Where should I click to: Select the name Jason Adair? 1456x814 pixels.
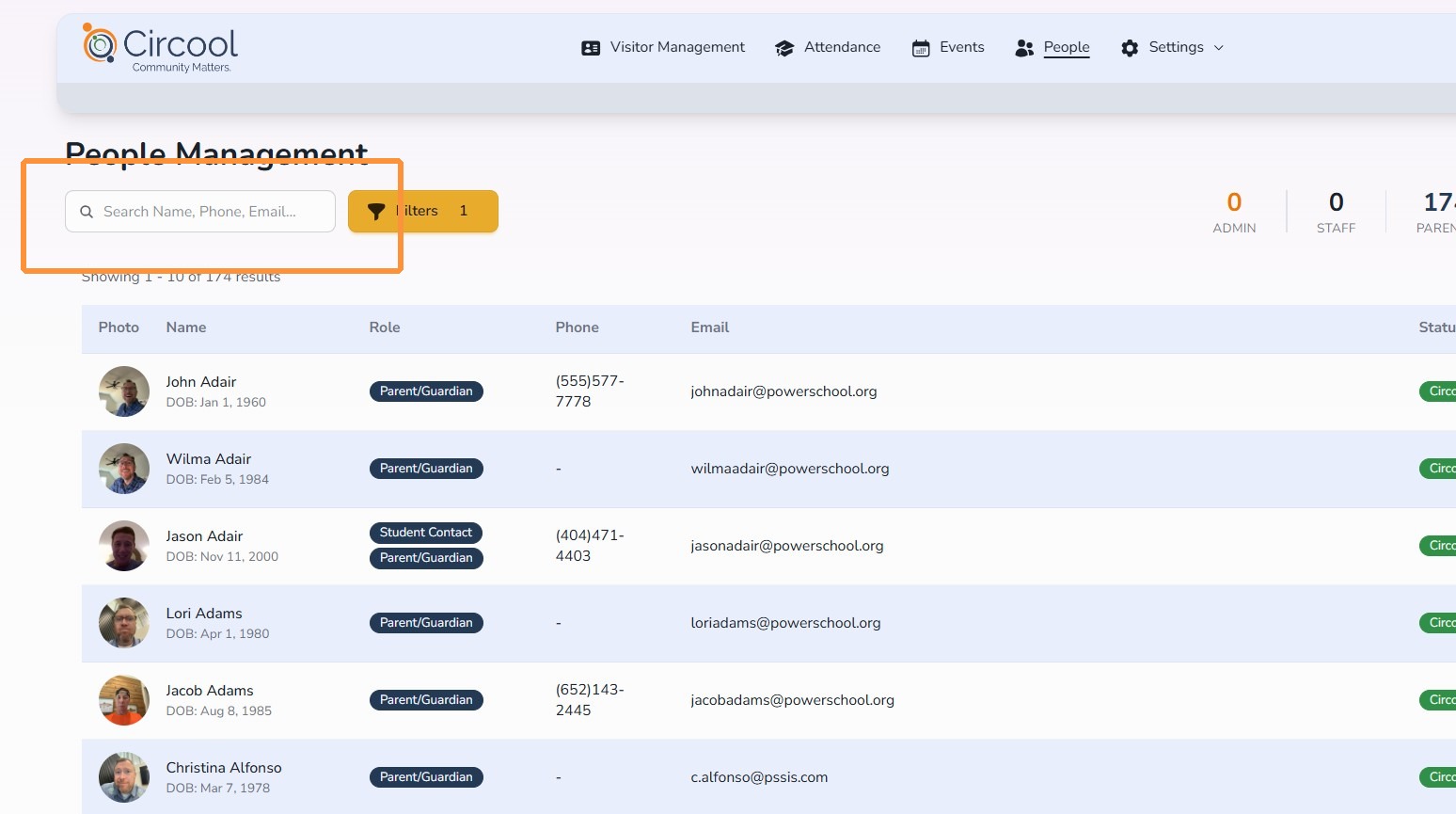tap(204, 536)
